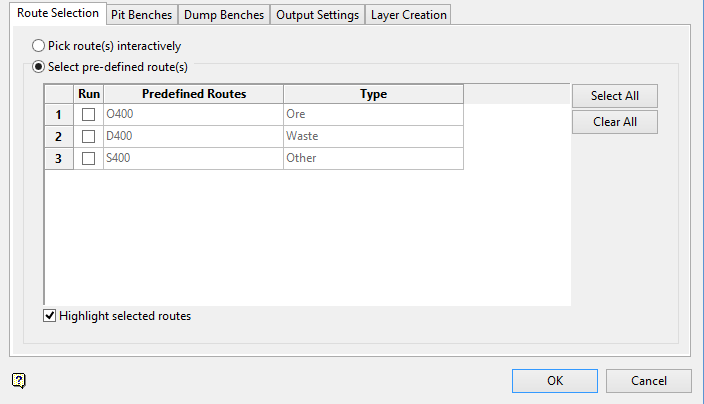Click the help icon at bottom left

18,380
